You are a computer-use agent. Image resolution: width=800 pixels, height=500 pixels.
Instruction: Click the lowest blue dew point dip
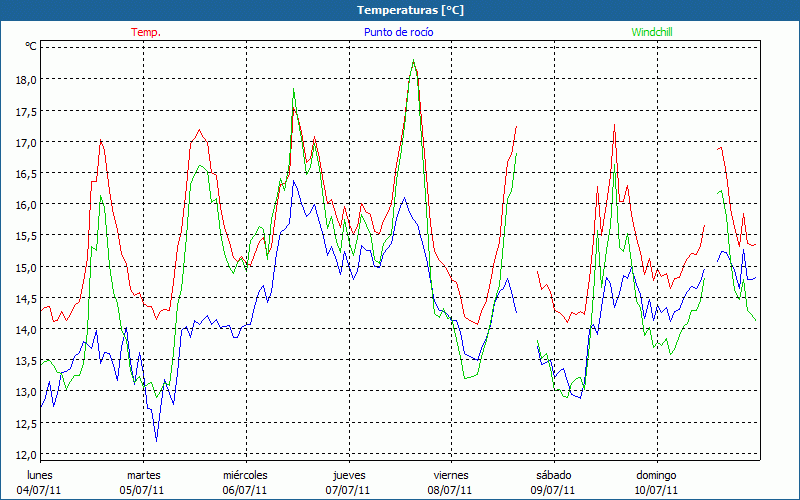point(156,440)
